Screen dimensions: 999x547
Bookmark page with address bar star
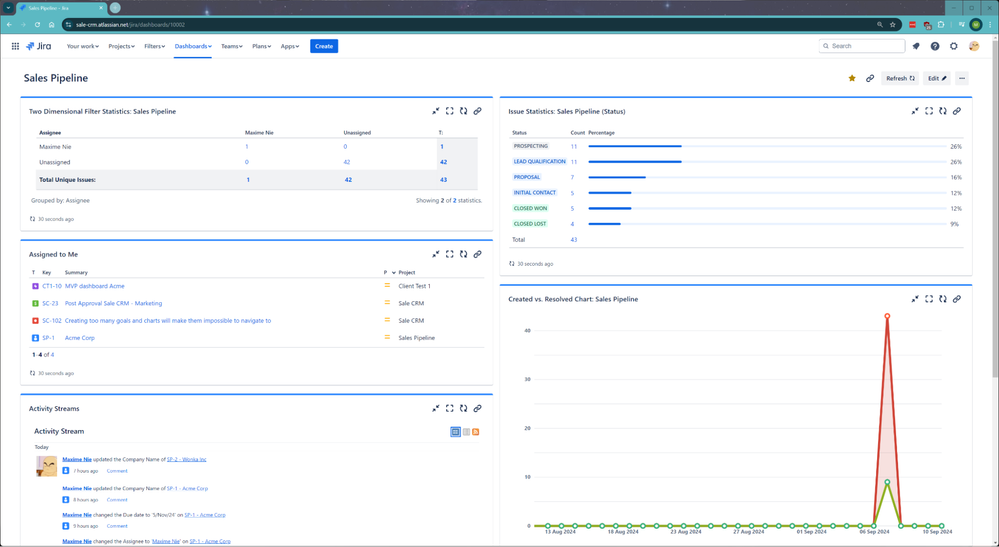click(x=893, y=25)
